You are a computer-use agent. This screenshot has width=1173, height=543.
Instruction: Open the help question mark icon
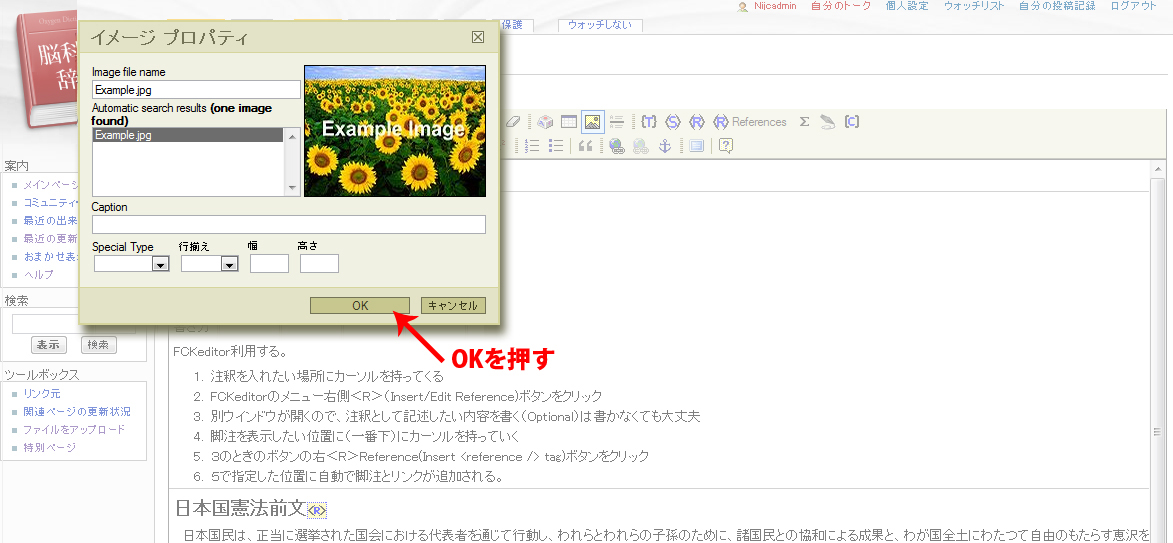[x=726, y=146]
